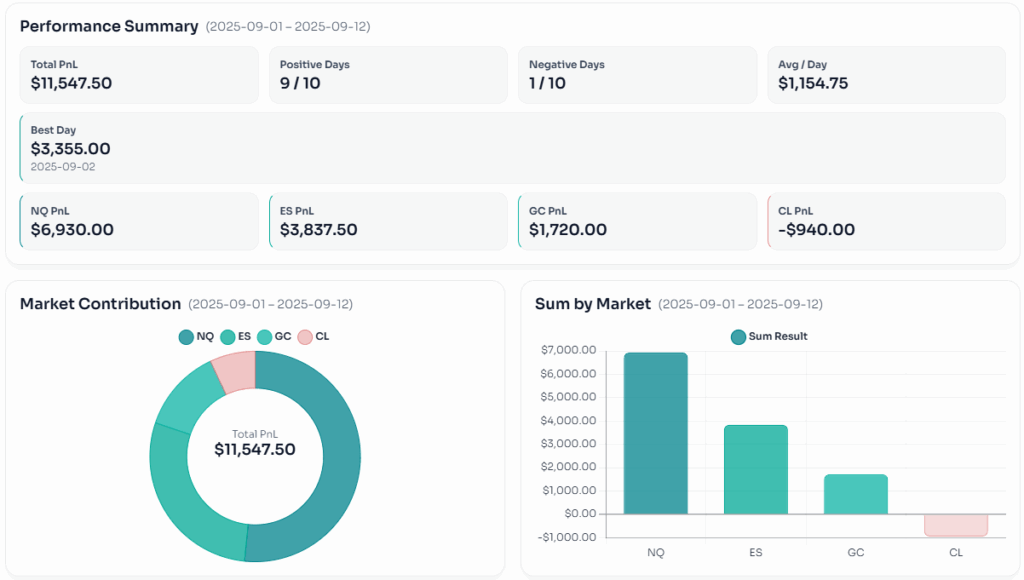
Task: Select the negative CL bar
Action: (955, 525)
